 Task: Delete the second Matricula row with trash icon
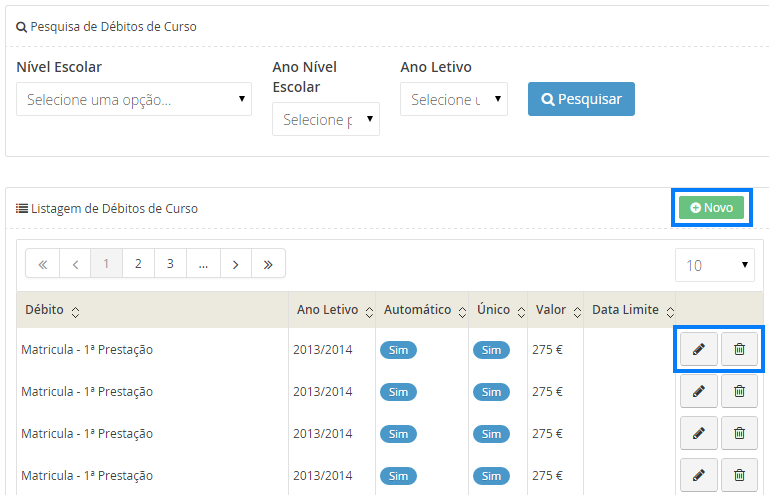[739, 391]
